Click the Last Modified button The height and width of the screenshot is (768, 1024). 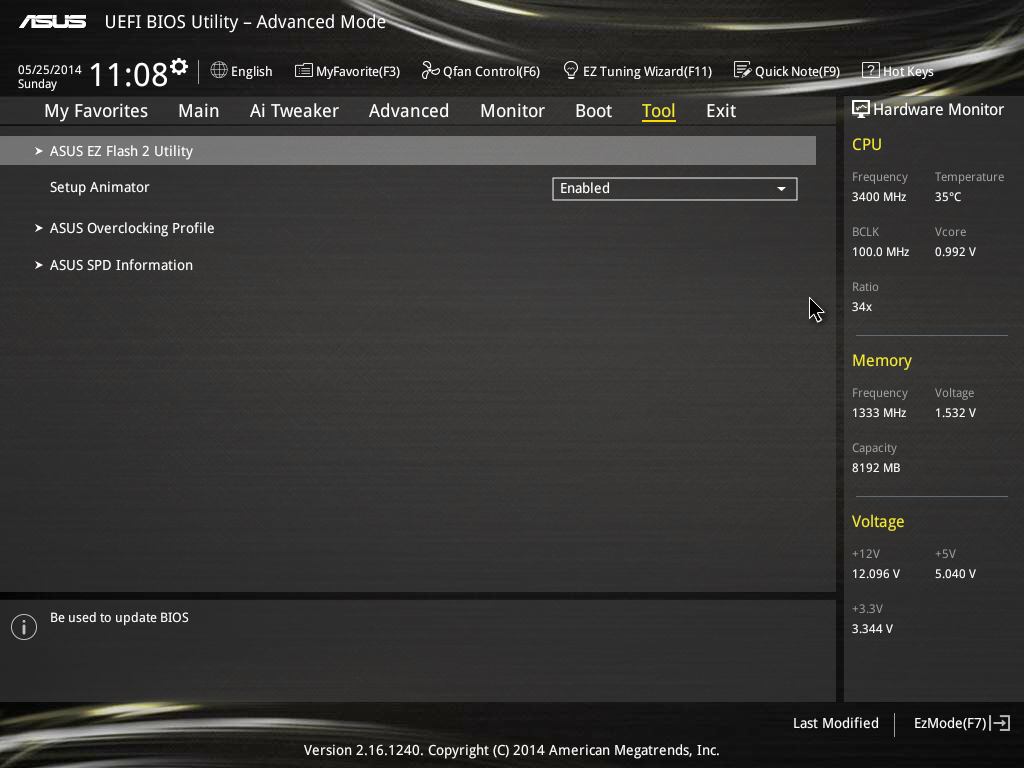tap(835, 723)
